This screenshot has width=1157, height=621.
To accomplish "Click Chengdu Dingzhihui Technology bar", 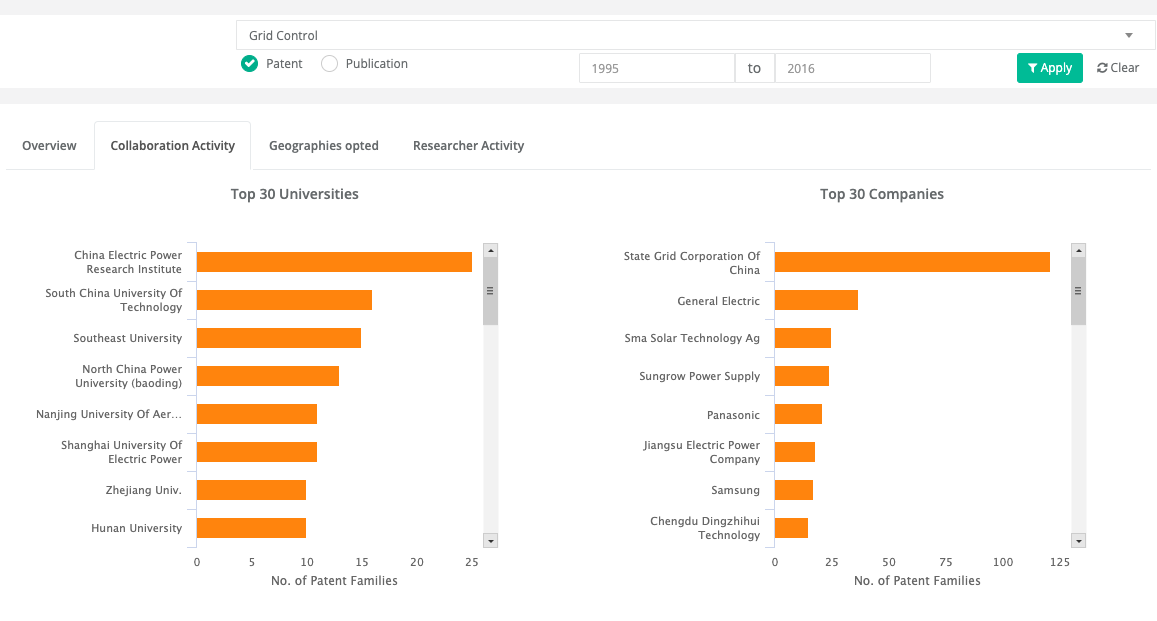I will click(791, 528).
